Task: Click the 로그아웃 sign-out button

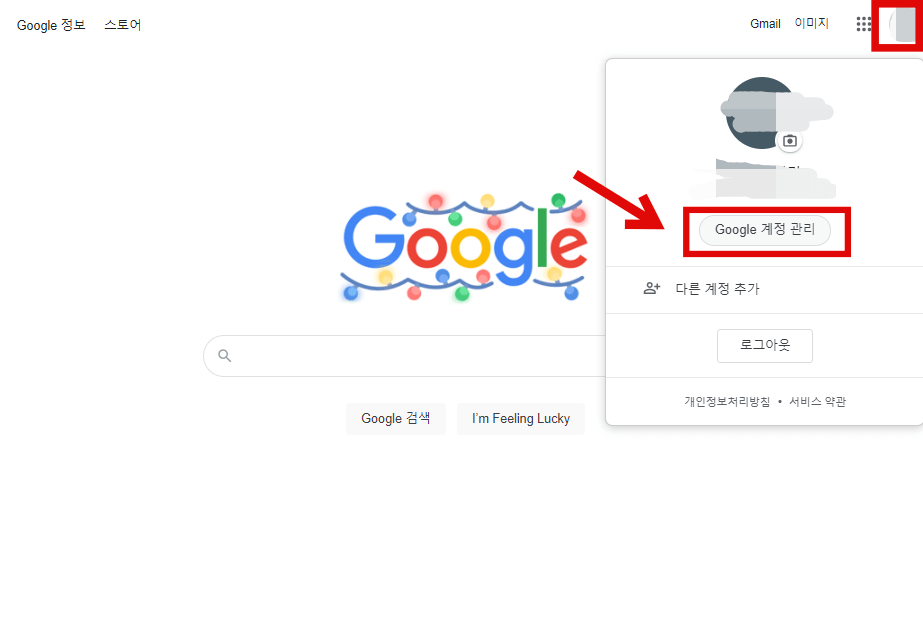Action: click(765, 345)
